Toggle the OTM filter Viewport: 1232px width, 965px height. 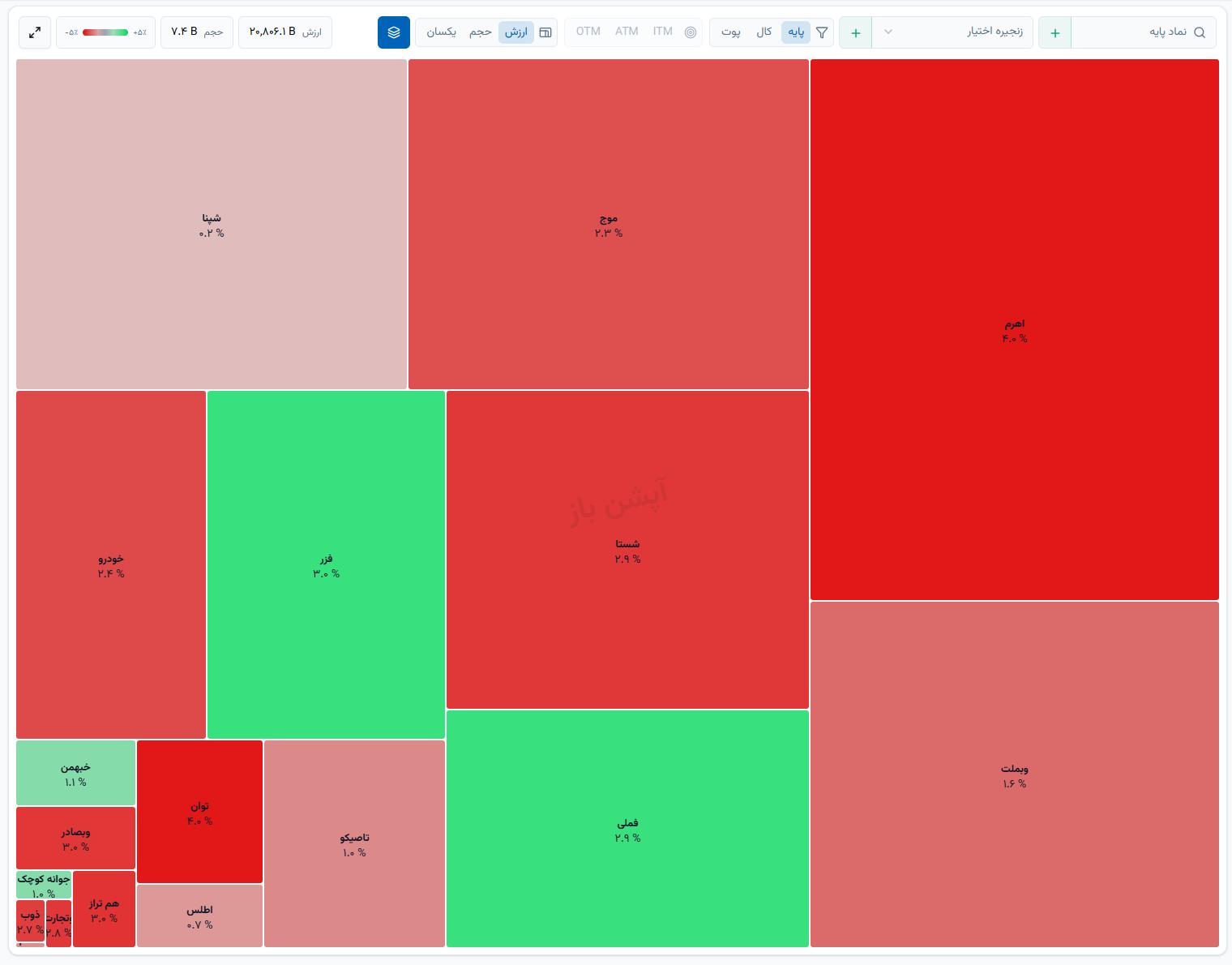pyautogui.click(x=588, y=32)
